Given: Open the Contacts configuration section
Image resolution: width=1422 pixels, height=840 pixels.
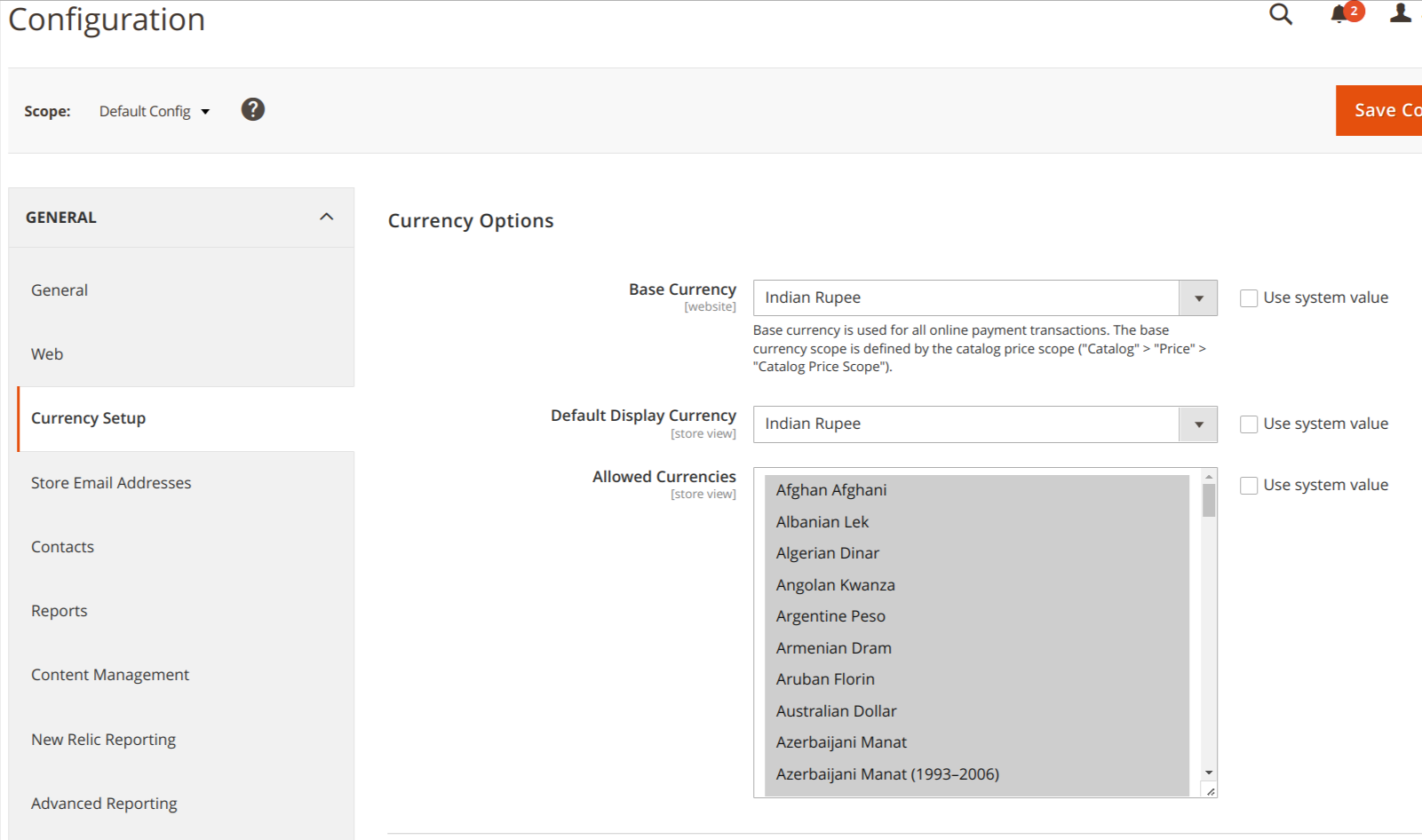Looking at the screenshot, I should (x=62, y=546).
